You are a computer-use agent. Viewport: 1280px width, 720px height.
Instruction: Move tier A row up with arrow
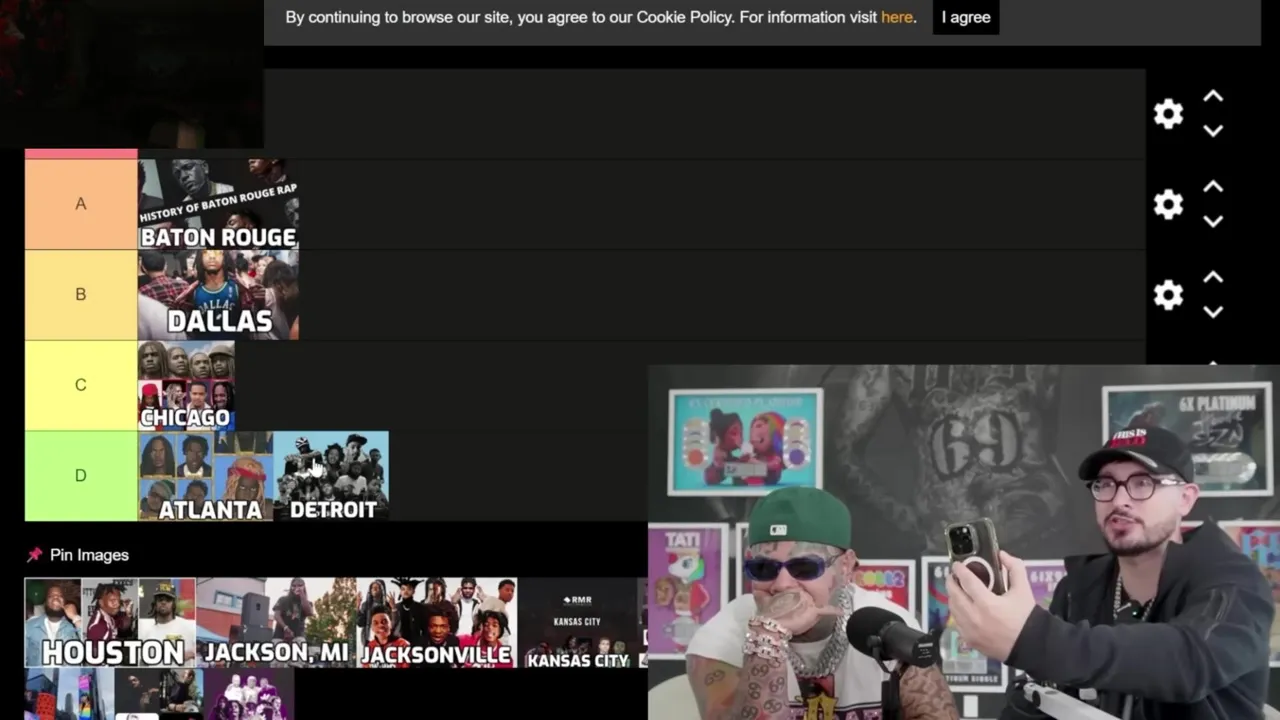[1213, 187]
